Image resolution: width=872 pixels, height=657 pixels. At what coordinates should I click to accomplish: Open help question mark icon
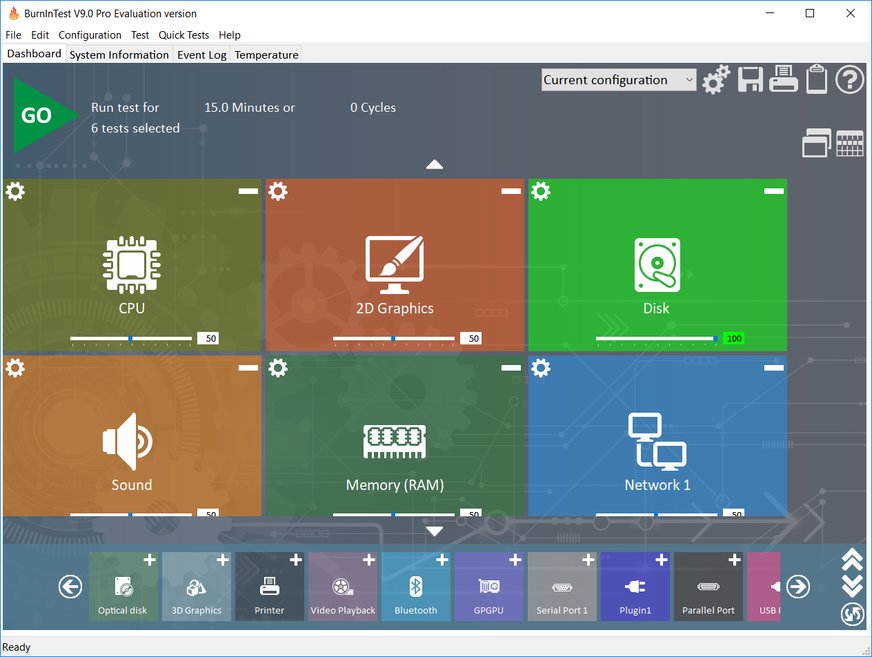[x=850, y=80]
